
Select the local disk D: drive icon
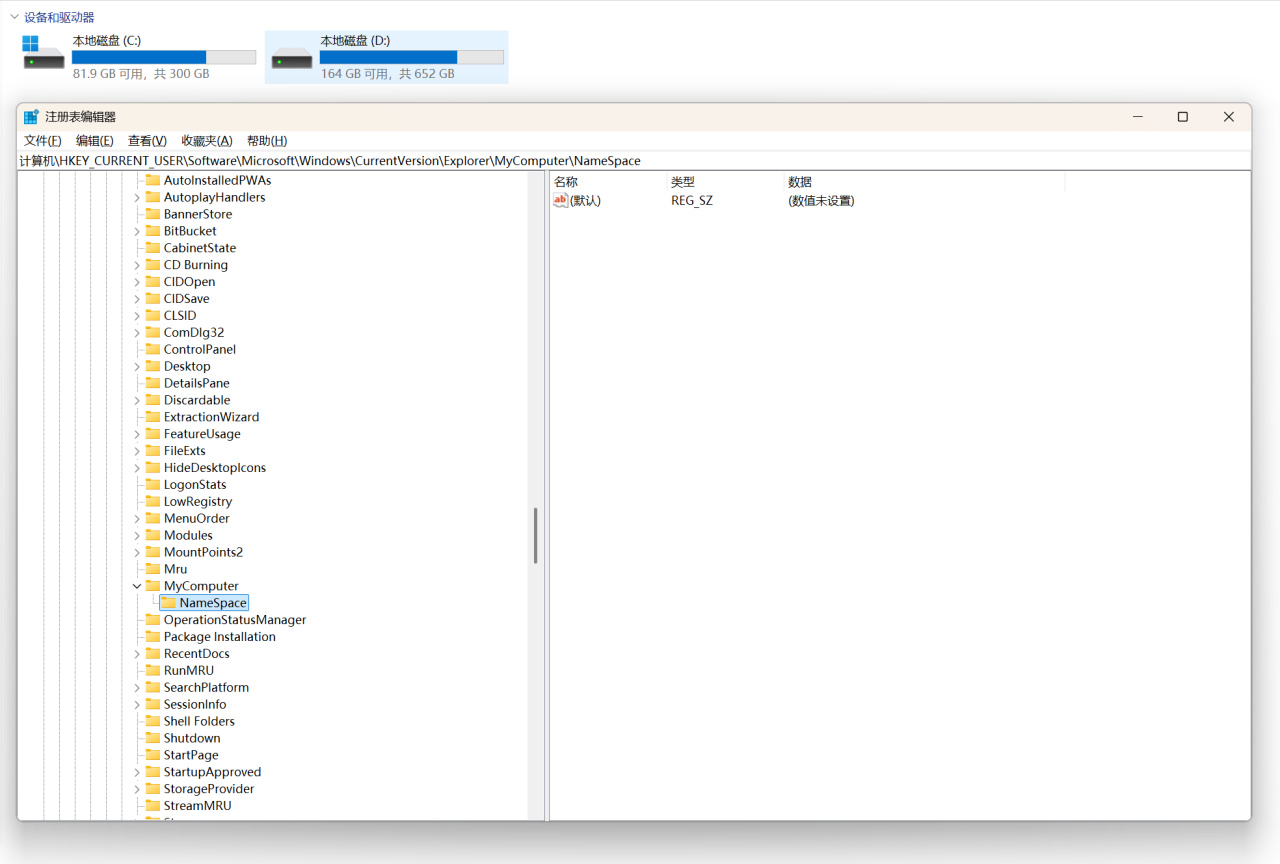(x=292, y=58)
